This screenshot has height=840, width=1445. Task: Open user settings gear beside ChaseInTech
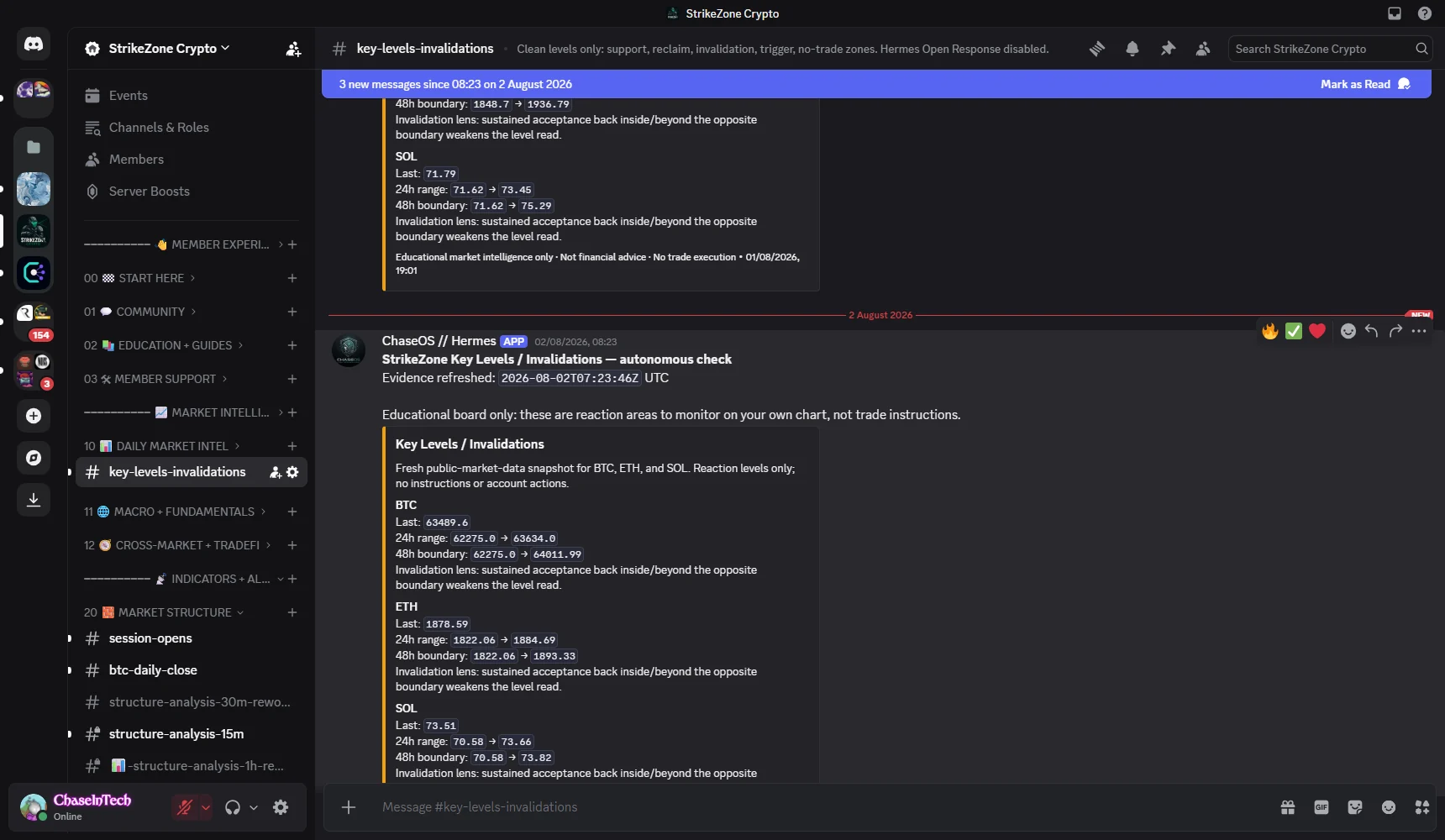click(281, 807)
